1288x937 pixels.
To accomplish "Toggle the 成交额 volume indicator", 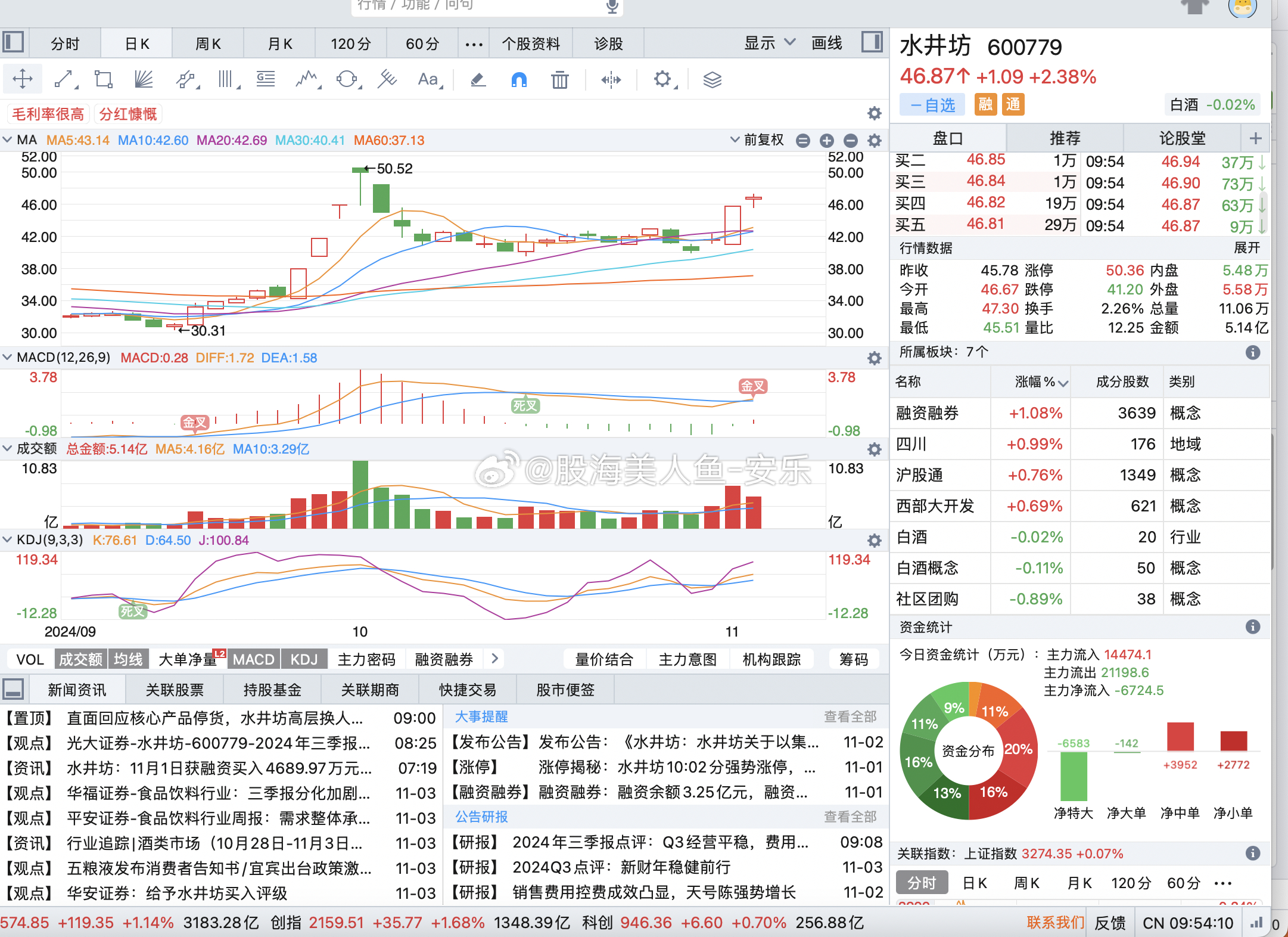I will (80, 659).
